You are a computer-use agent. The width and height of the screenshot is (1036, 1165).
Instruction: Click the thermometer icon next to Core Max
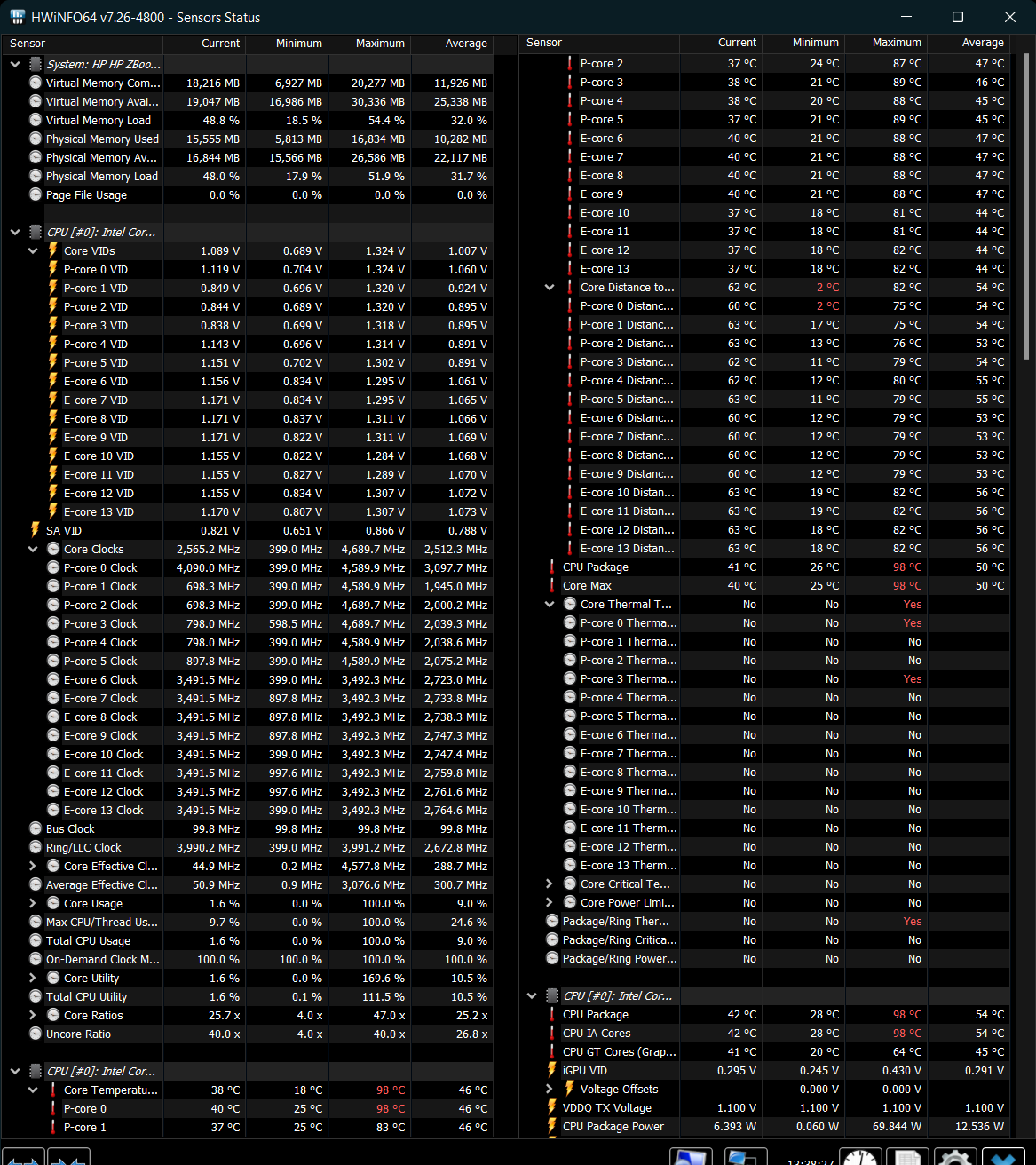(x=552, y=585)
